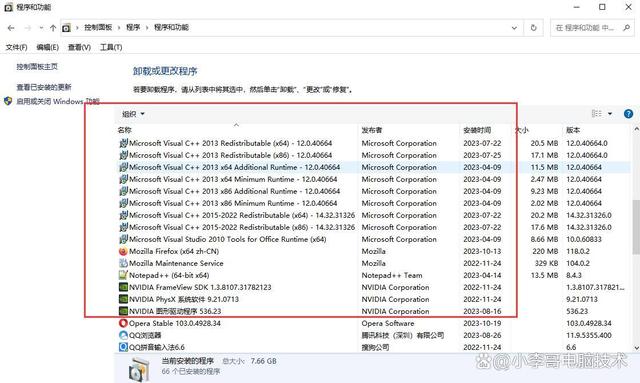Click the back navigation arrow
The width and height of the screenshot is (640, 383).
(x=11, y=28)
